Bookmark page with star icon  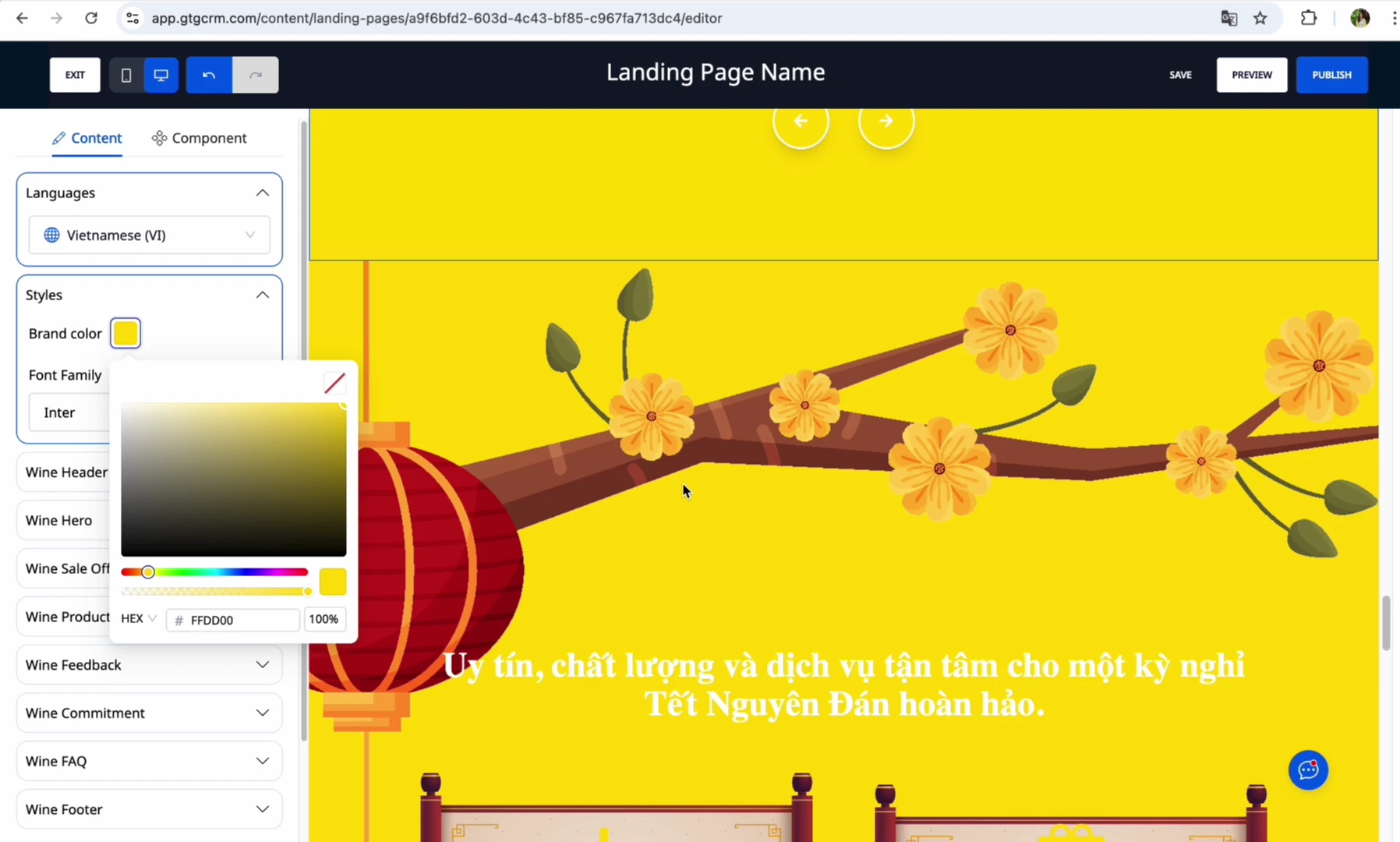[x=1260, y=18]
